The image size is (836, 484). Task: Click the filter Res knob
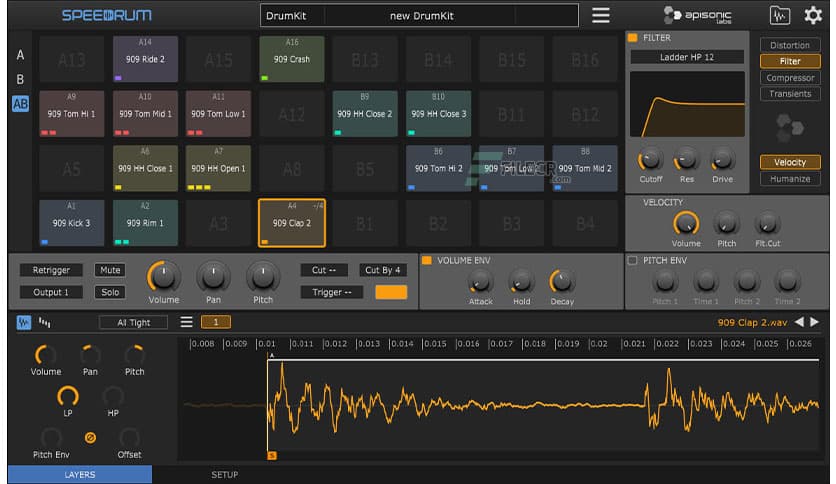point(686,159)
